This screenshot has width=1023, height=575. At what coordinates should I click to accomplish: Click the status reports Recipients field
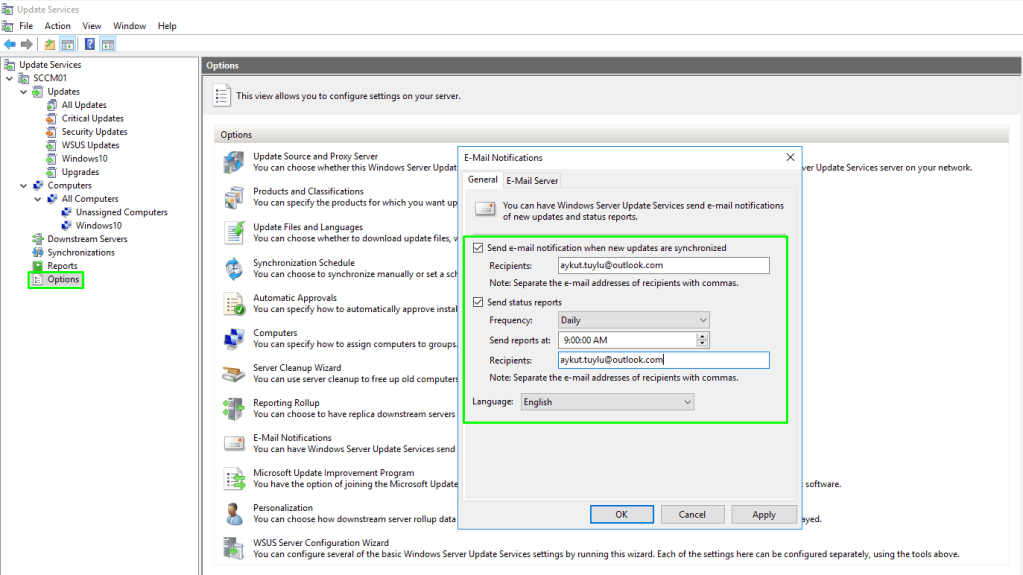click(x=662, y=360)
